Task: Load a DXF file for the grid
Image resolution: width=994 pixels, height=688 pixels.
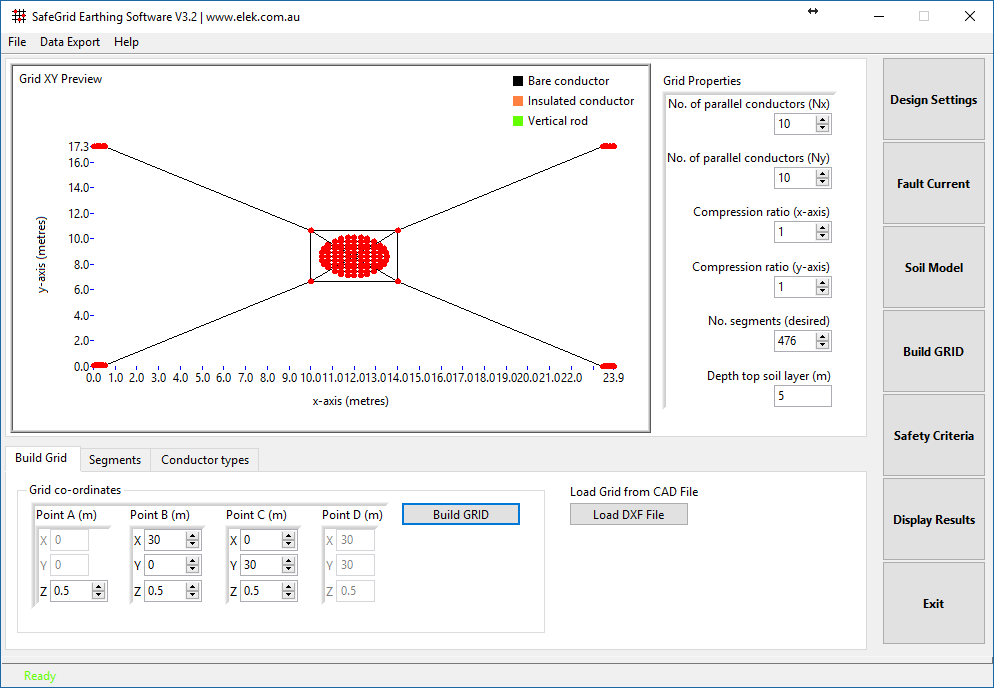Action: coord(628,514)
